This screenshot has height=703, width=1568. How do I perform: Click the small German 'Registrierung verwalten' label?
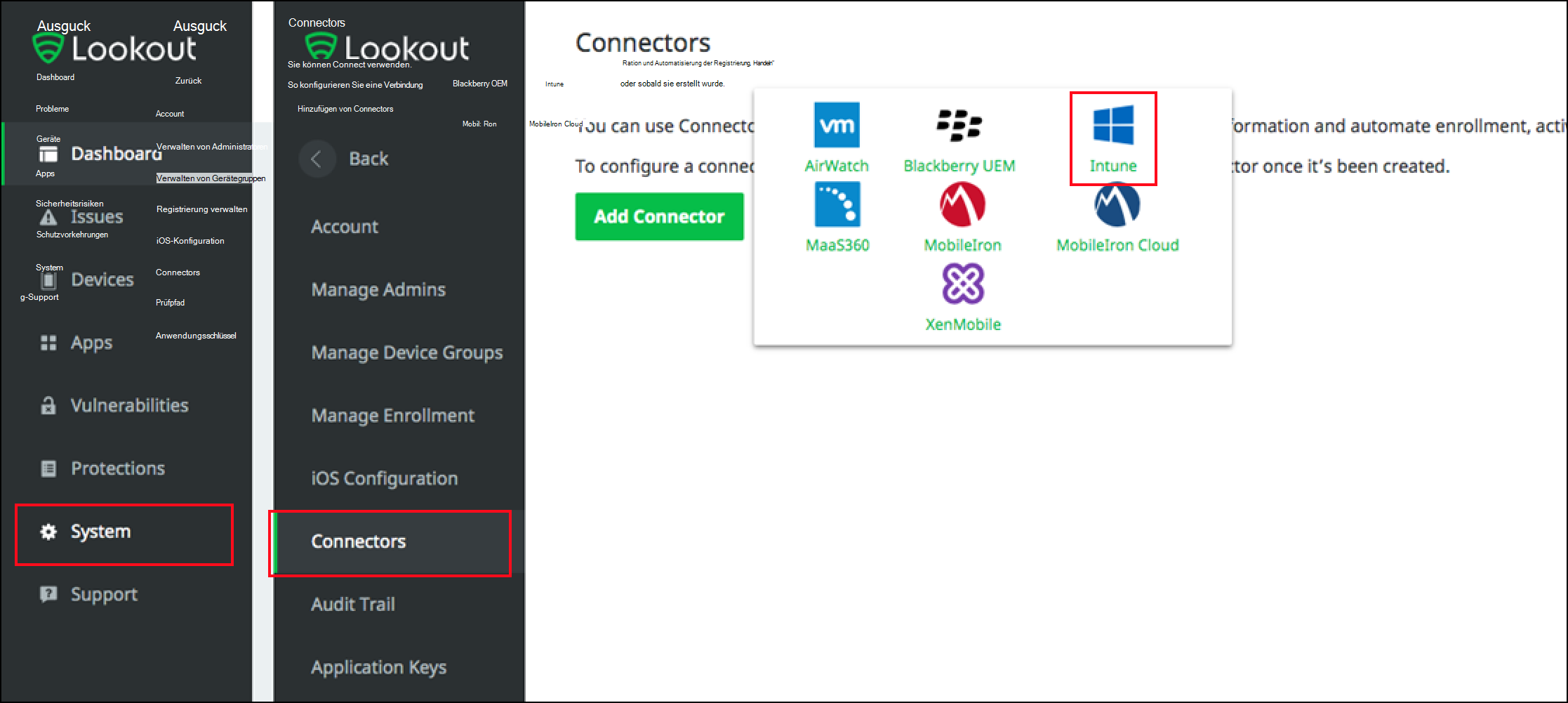coord(201,209)
